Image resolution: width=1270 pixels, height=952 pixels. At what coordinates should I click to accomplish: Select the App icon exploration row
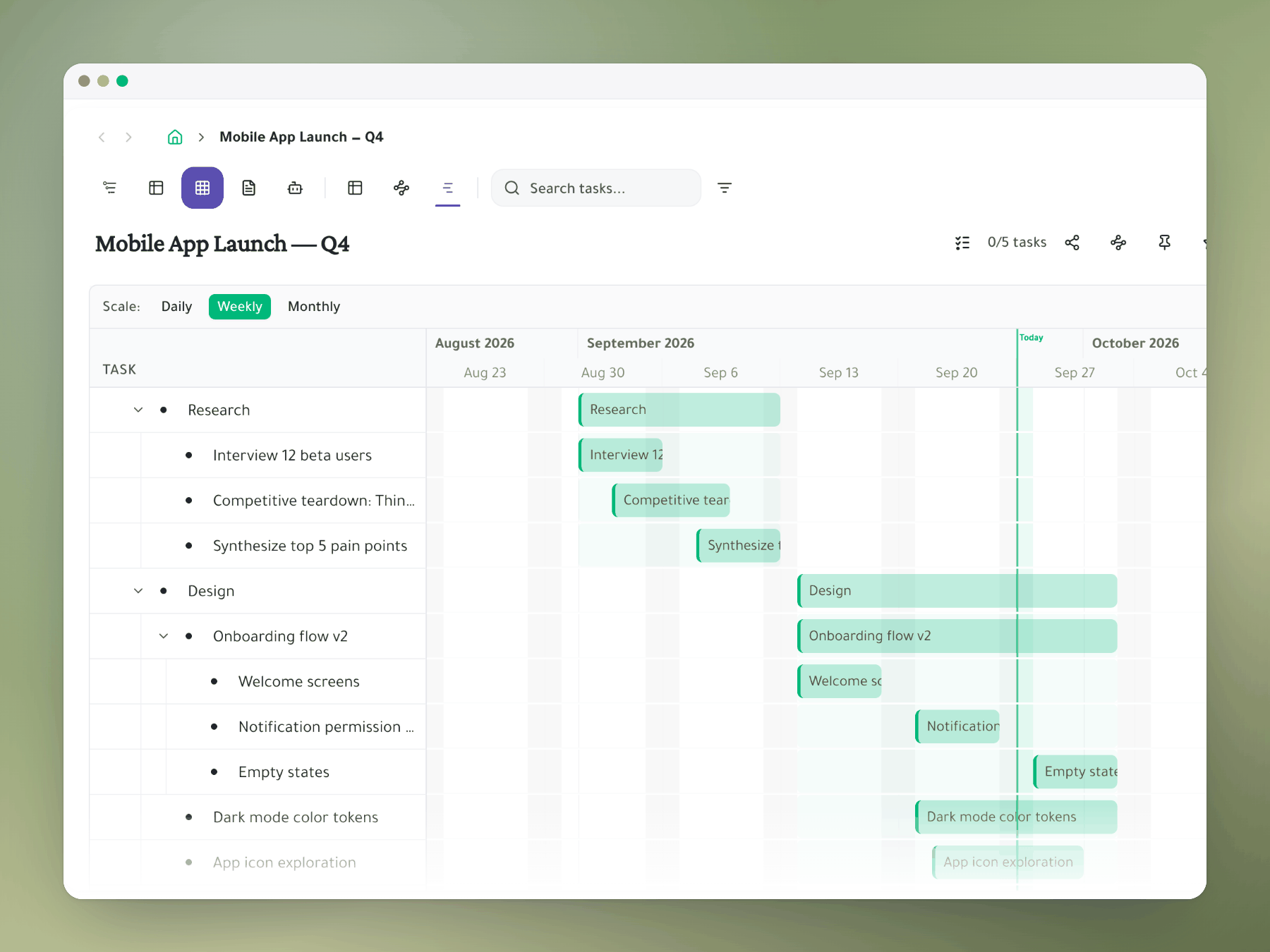[x=258, y=862]
